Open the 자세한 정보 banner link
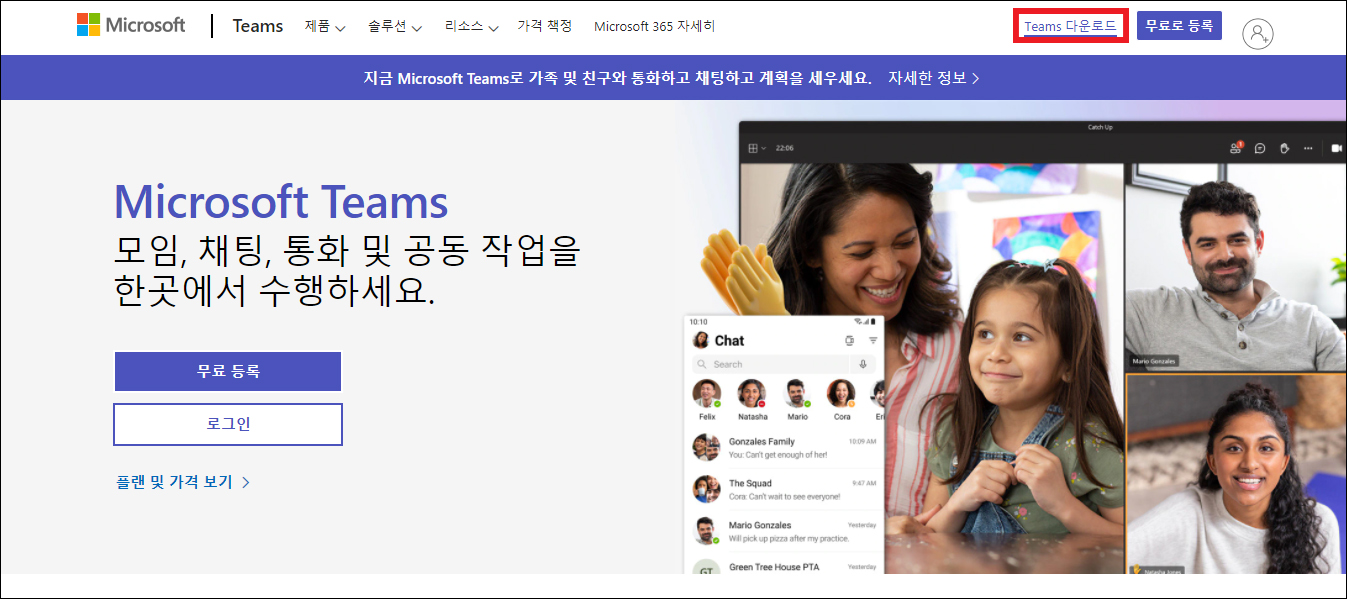 934,78
